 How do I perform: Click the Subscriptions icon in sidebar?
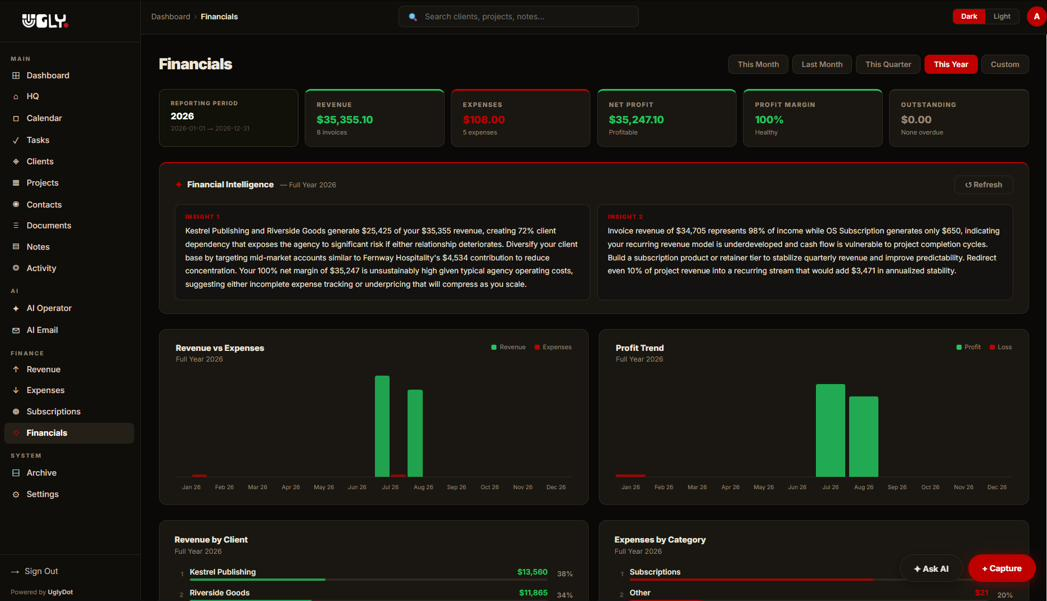(x=16, y=412)
